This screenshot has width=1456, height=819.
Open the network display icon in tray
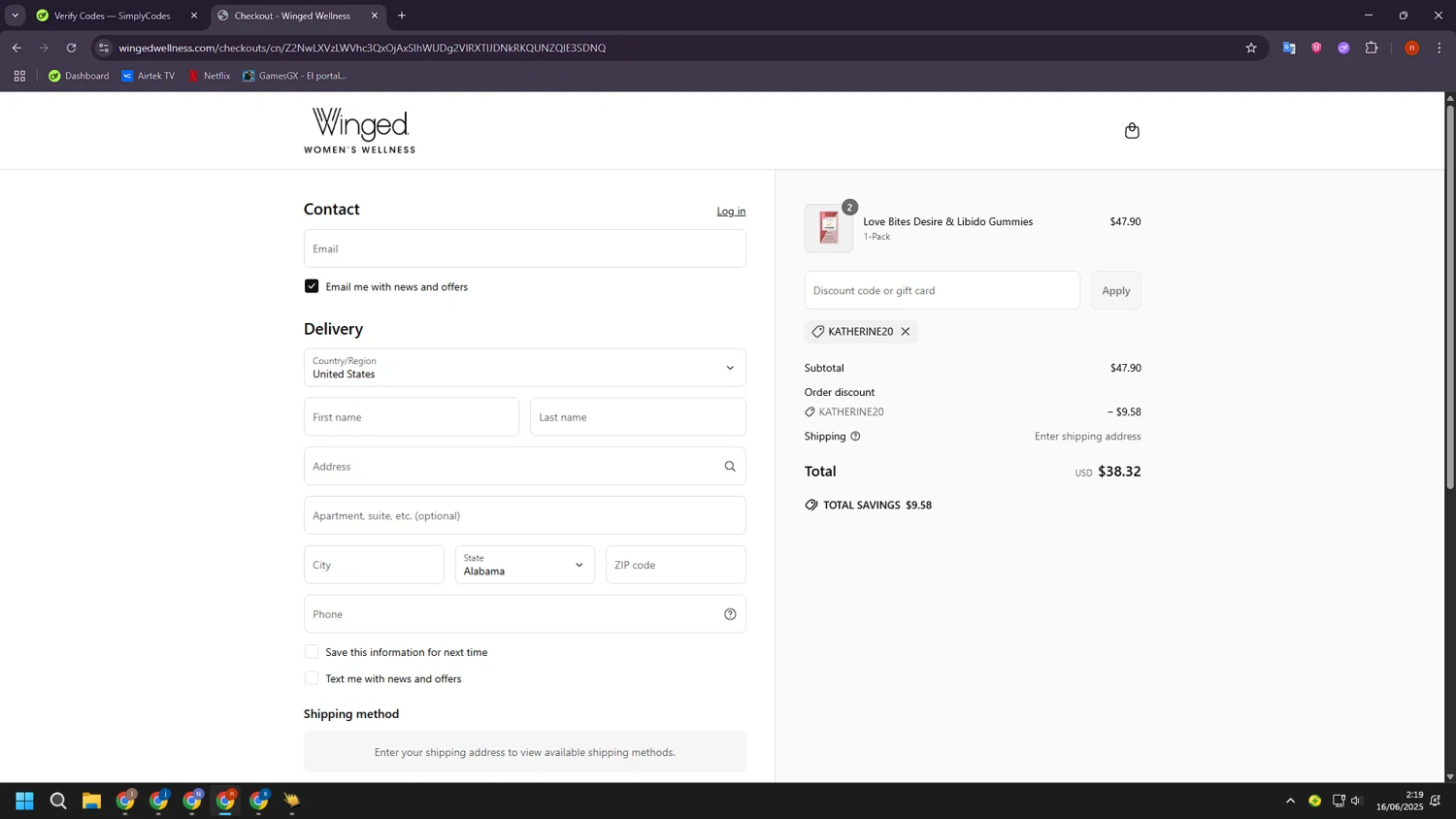point(1338,801)
